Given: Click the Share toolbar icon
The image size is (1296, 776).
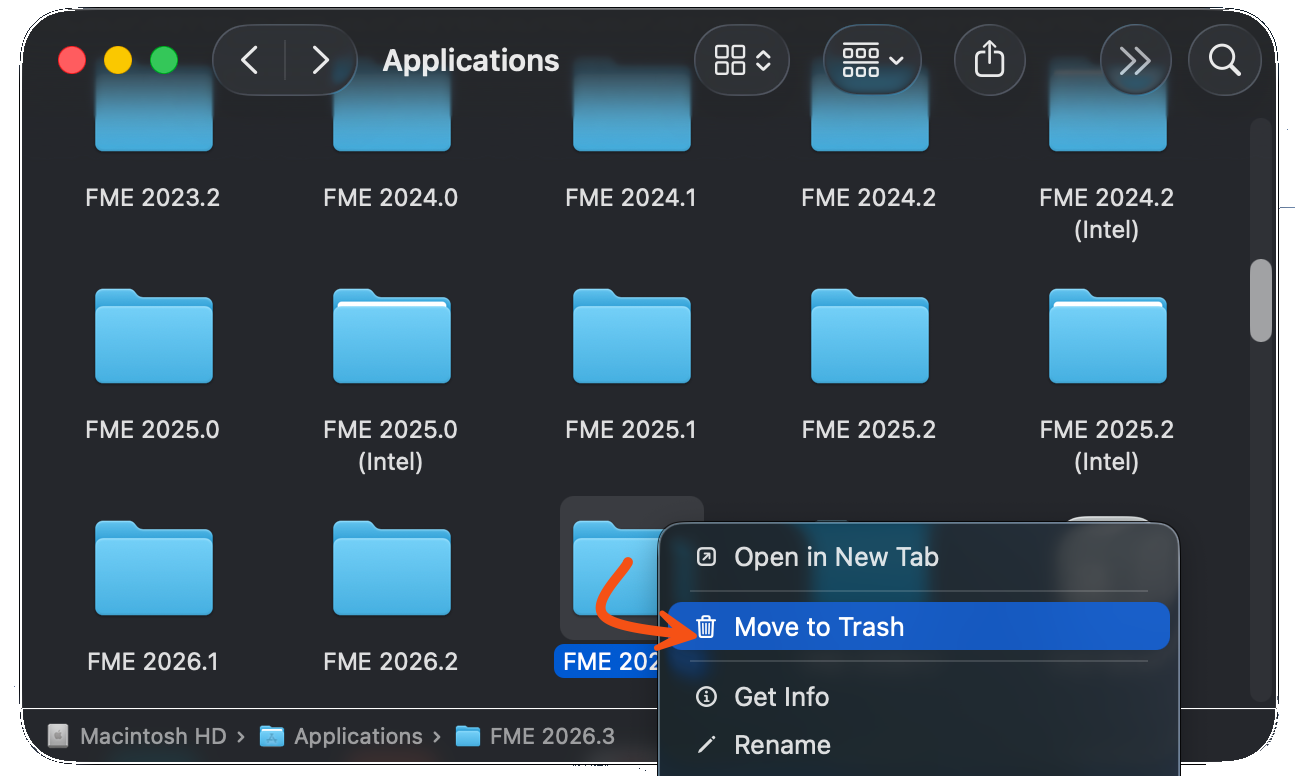Looking at the screenshot, I should [988, 60].
